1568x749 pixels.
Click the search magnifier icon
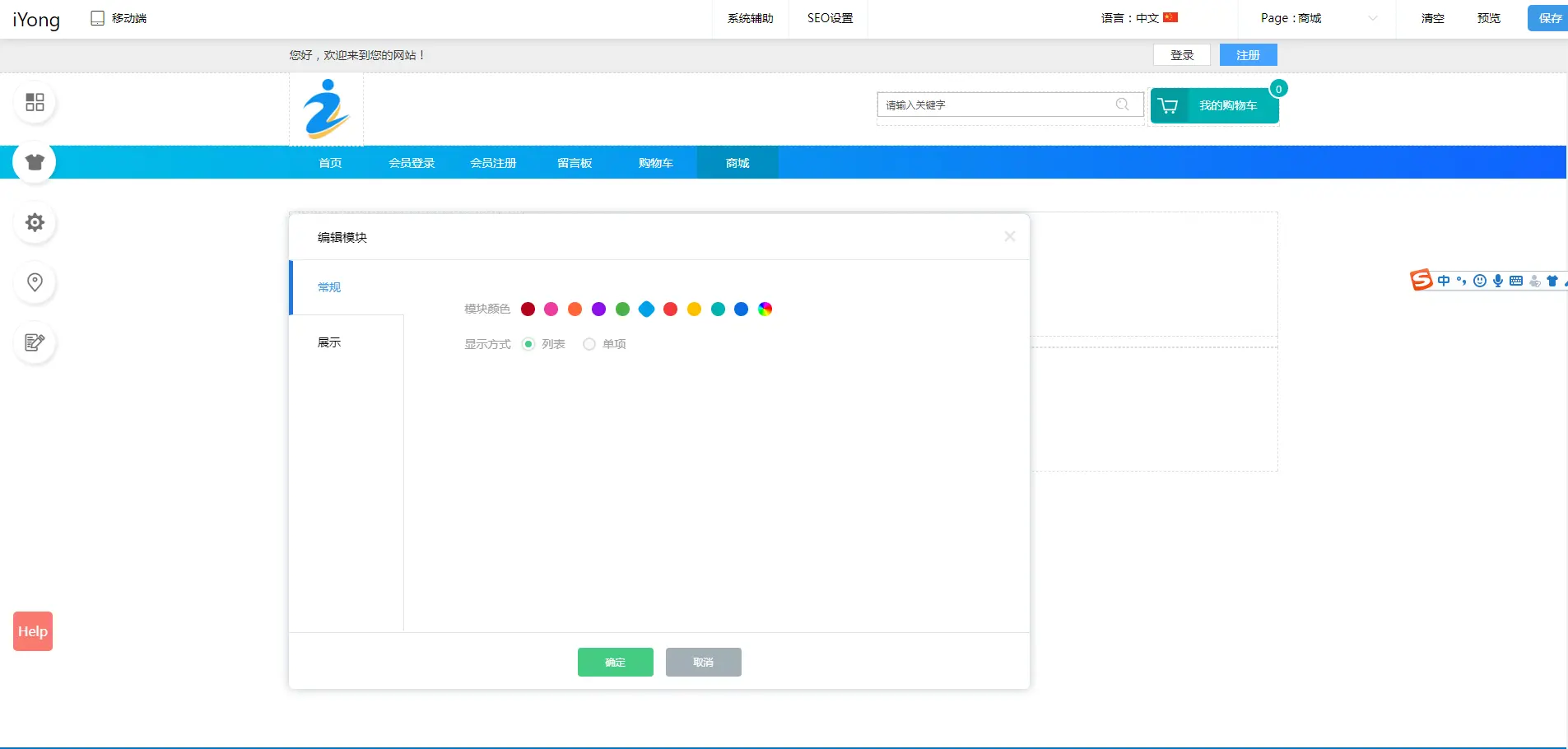(x=1122, y=105)
